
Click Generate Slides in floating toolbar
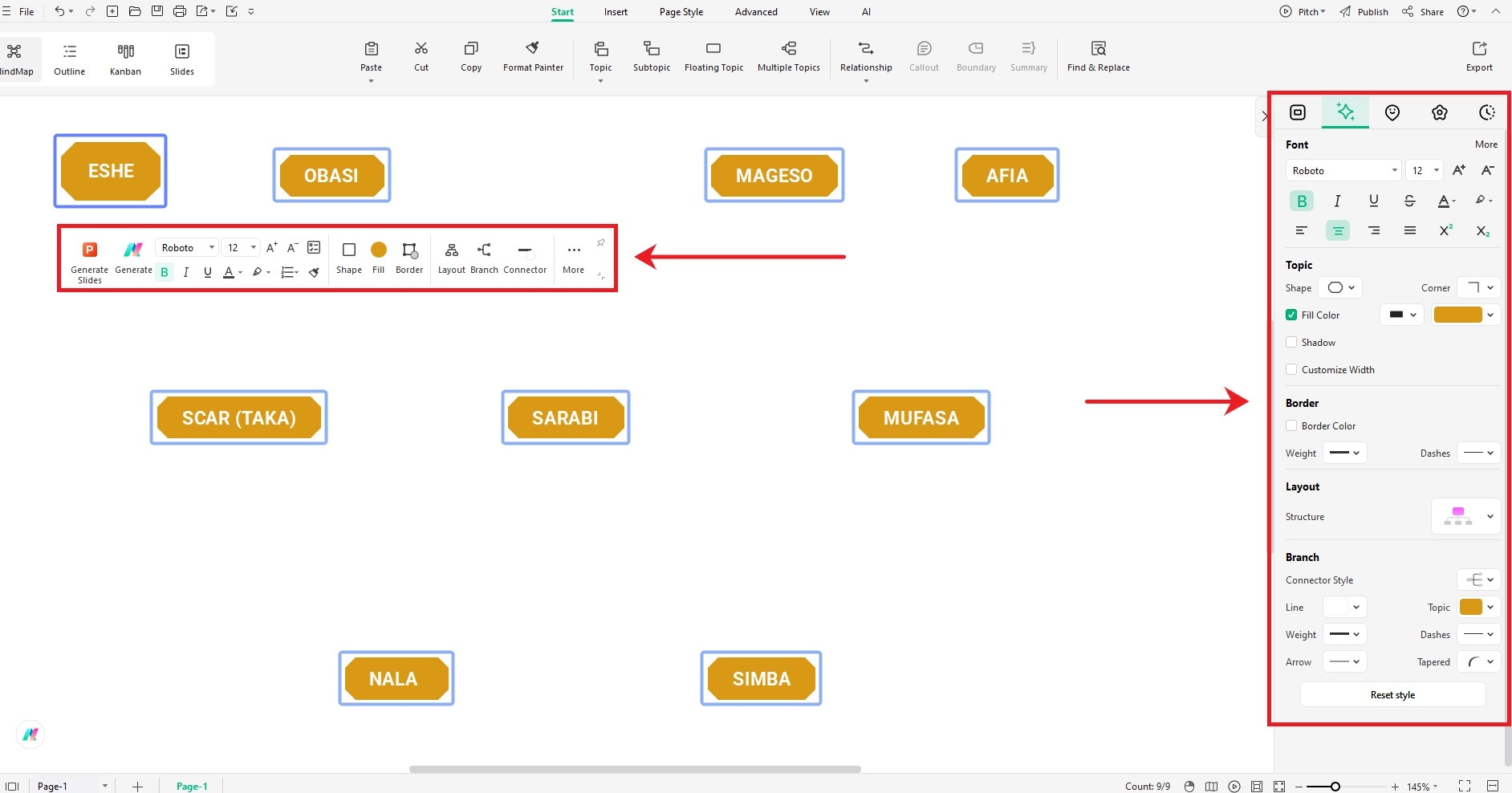[90, 262]
